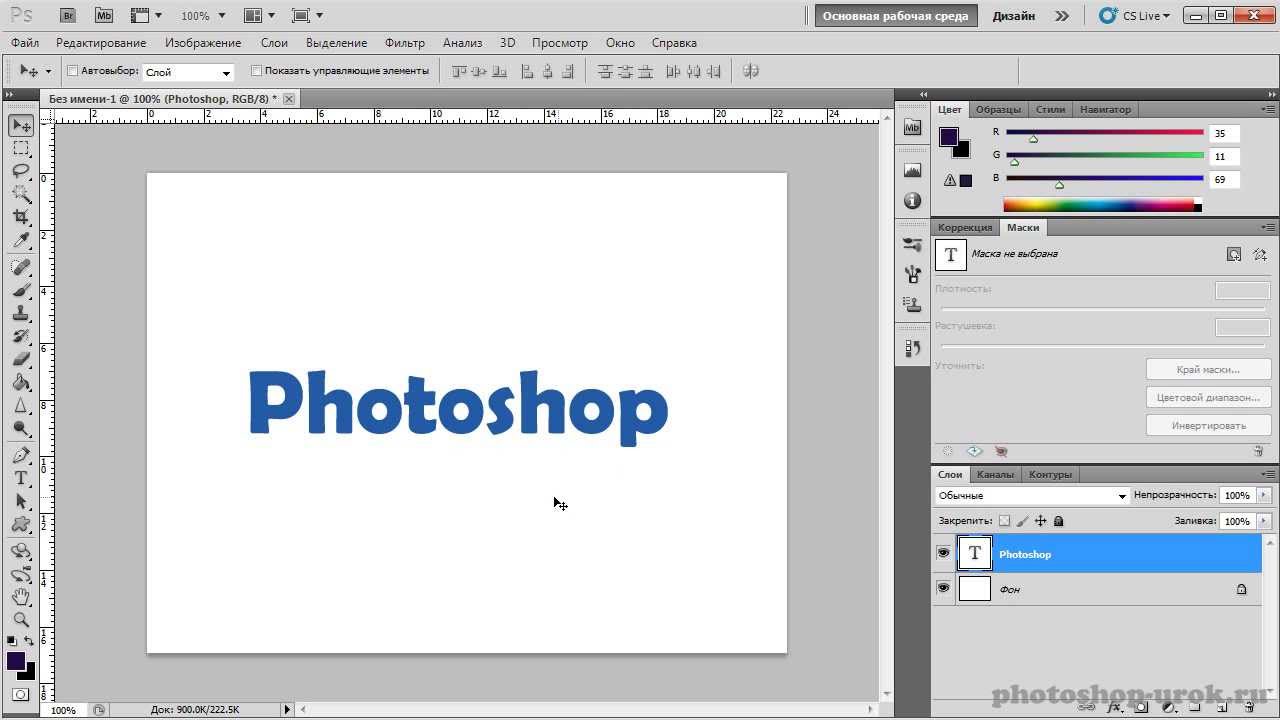Select the Healing Brush tool

tap(21, 267)
